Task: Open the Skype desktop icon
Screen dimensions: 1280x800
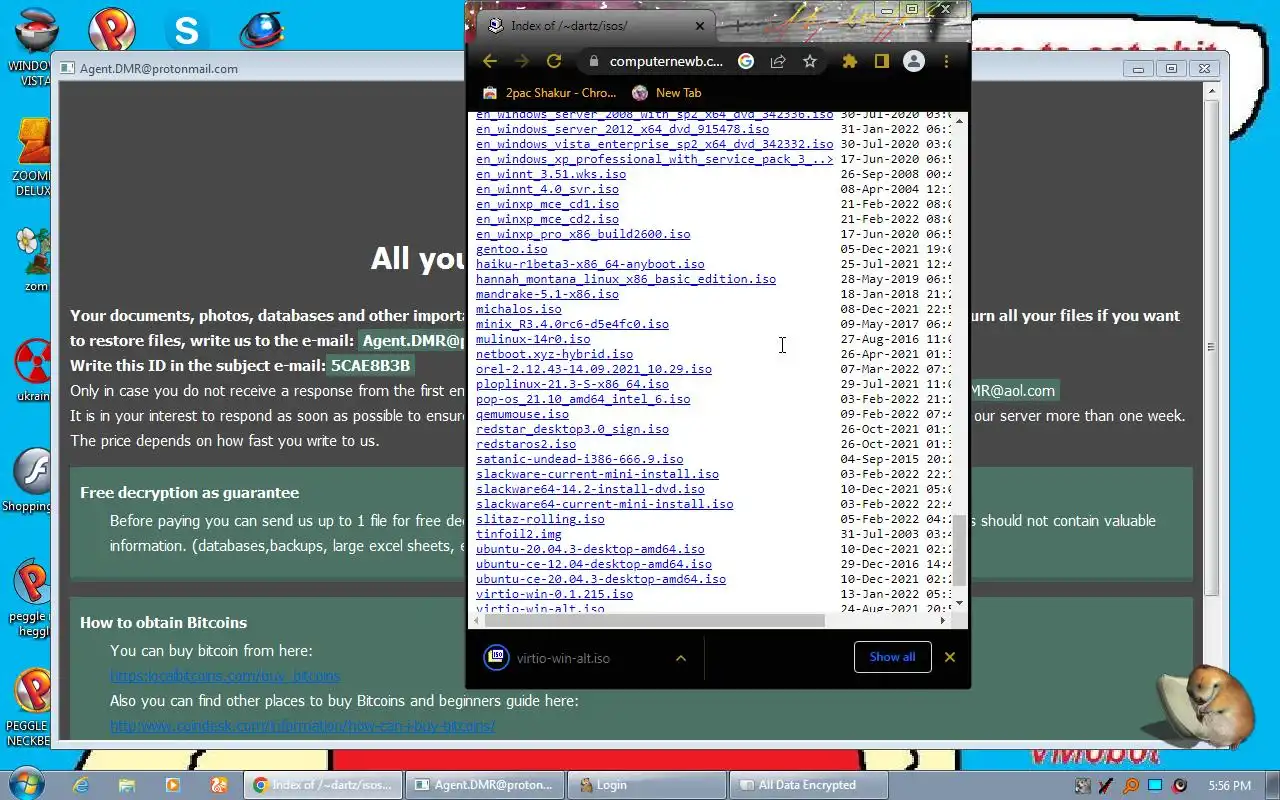Action: (186, 30)
